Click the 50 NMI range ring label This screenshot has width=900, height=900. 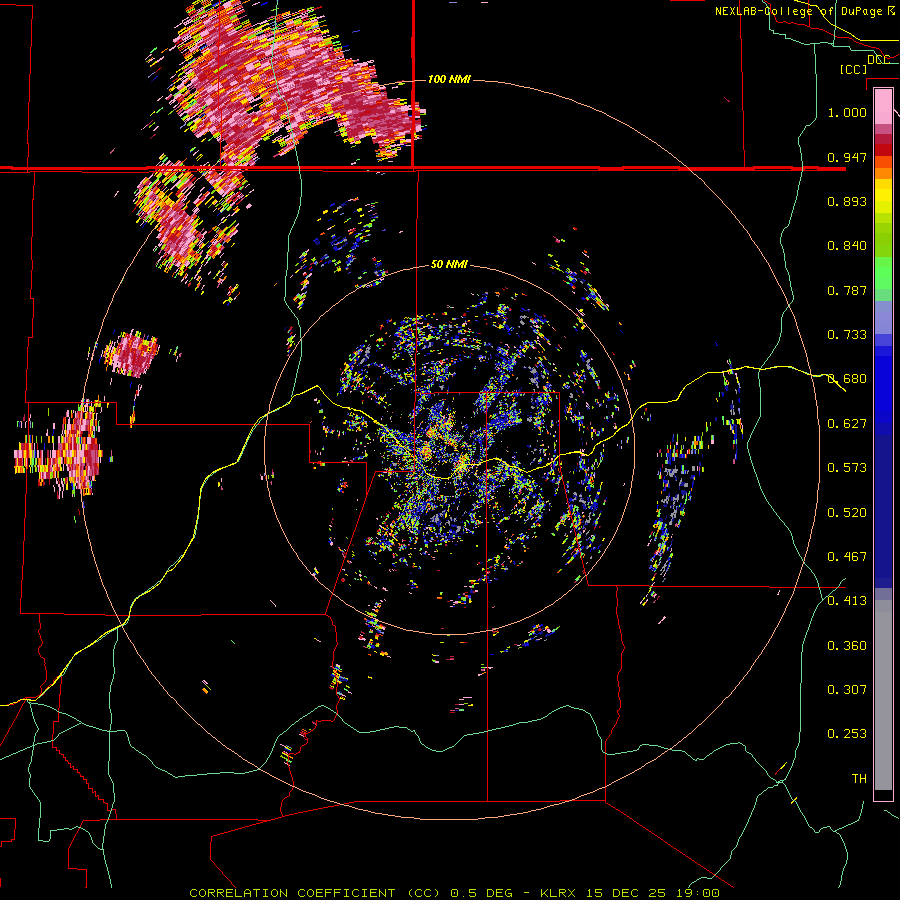point(449,264)
